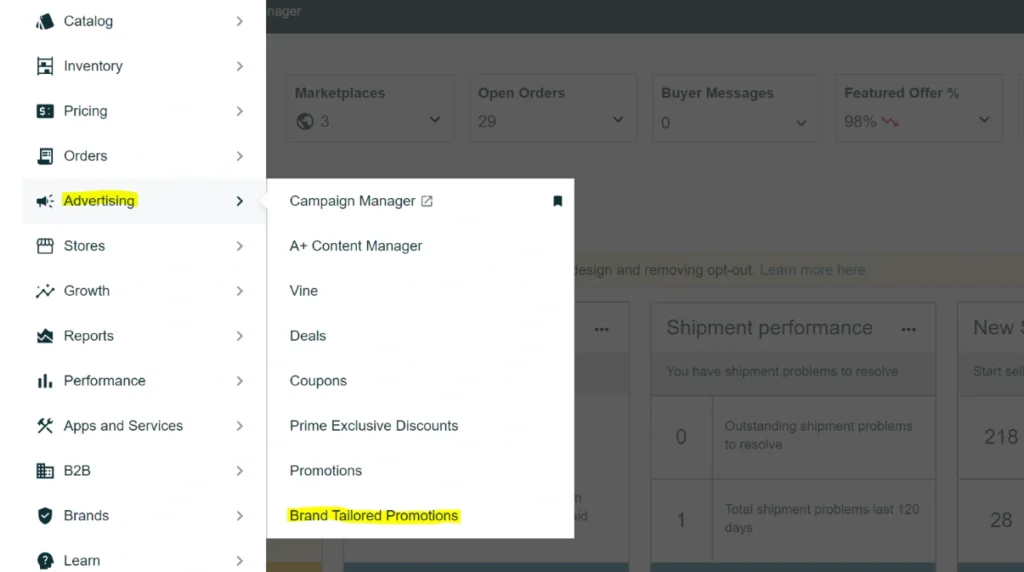
Task: Follow the 'Learn more here' link
Action: (x=812, y=270)
